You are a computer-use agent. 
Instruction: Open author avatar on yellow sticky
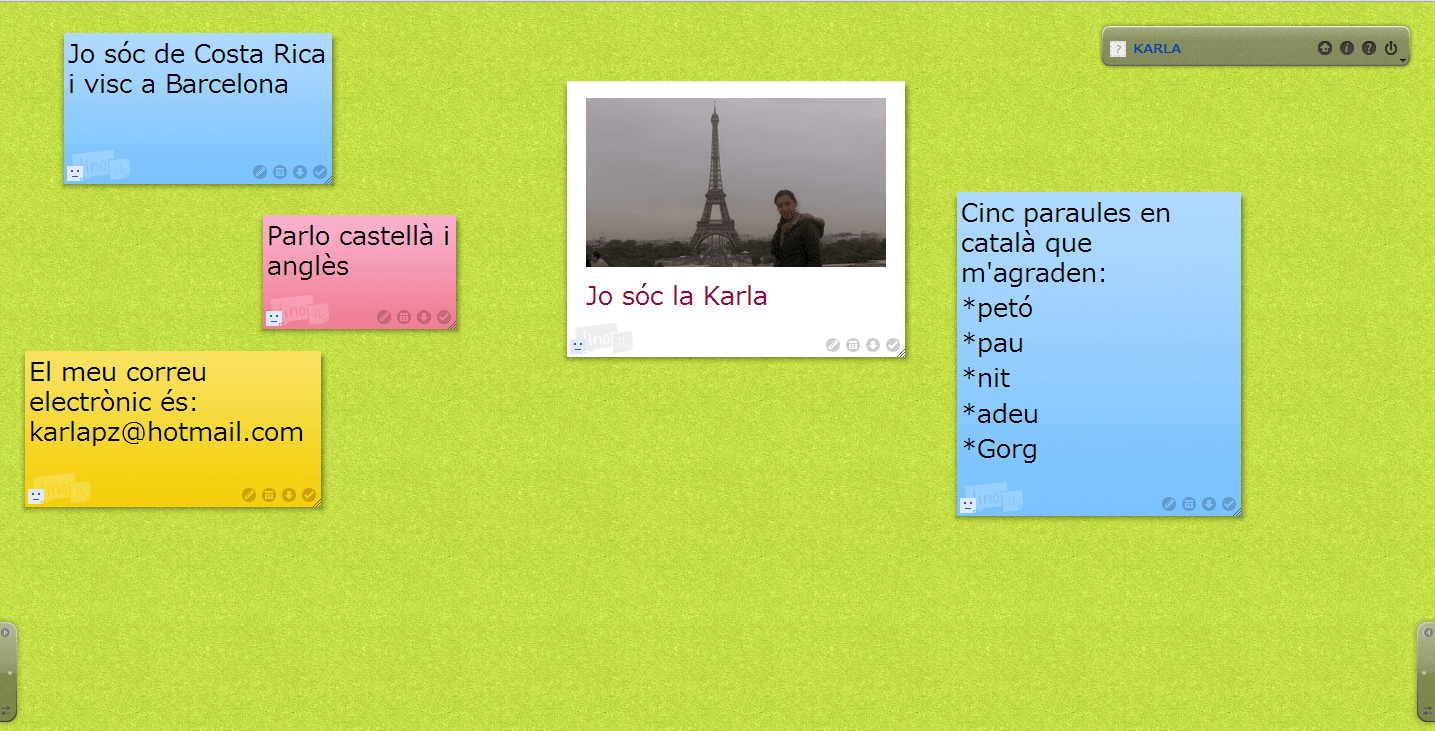[x=36, y=496]
